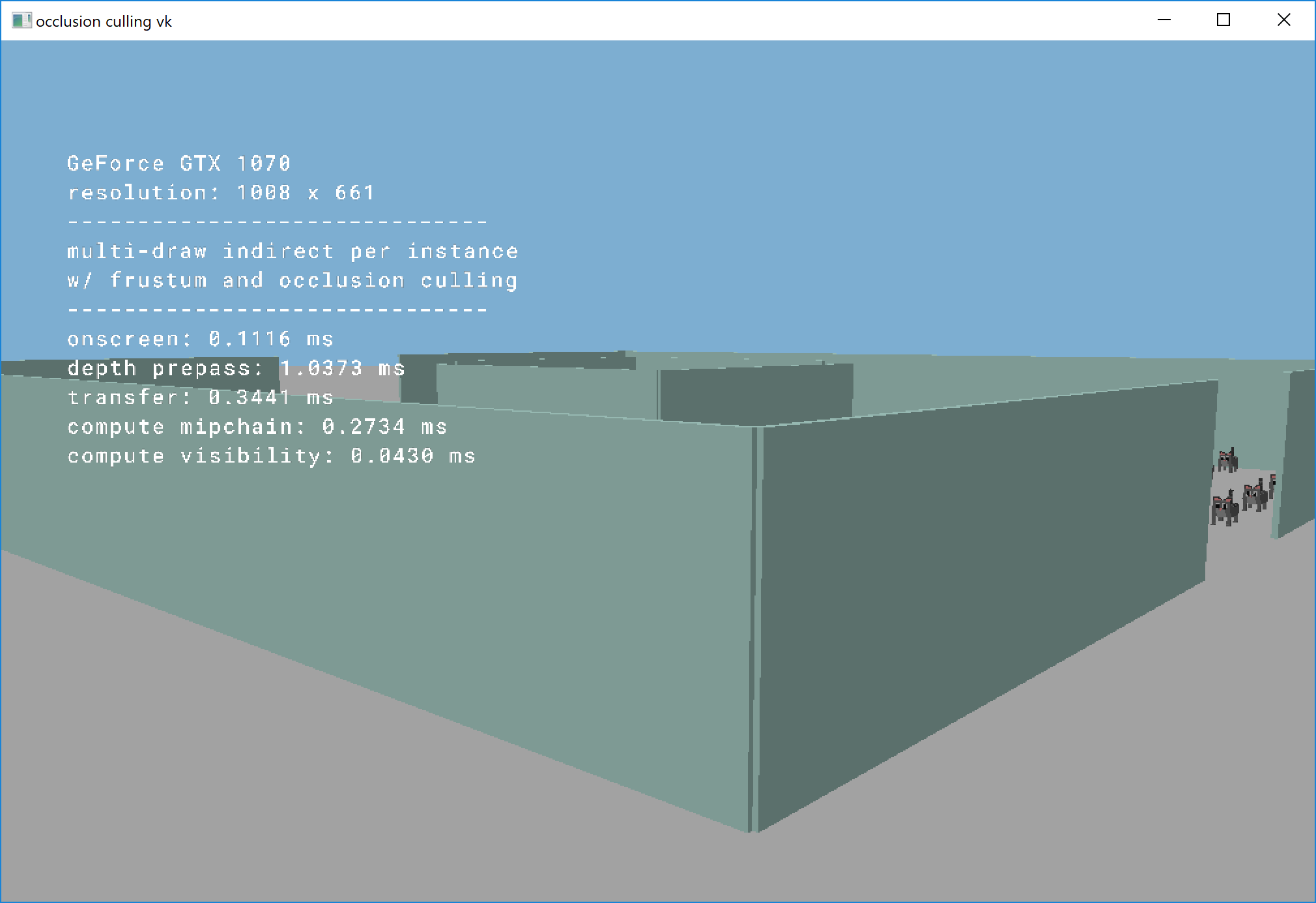
Task: Click the 'GeForce GTX 1070' text
Action: point(179,163)
